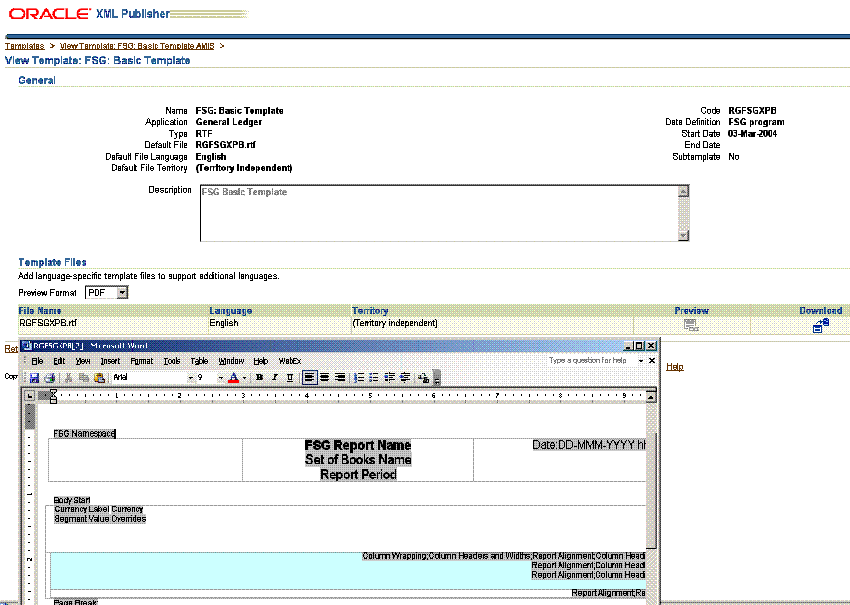The width and height of the screenshot is (850, 605).
Task: Click the Templates breadcrumb link
Action: coord(24,46)
